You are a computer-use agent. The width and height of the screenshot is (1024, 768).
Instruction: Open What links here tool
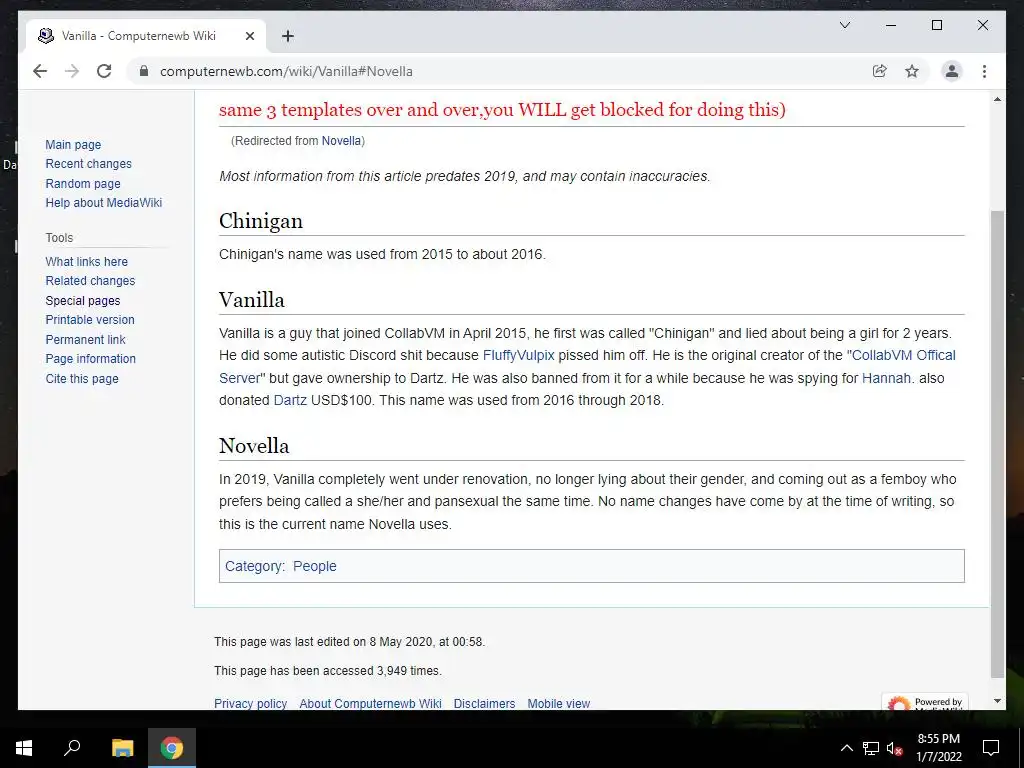click(x=86, y=261)
